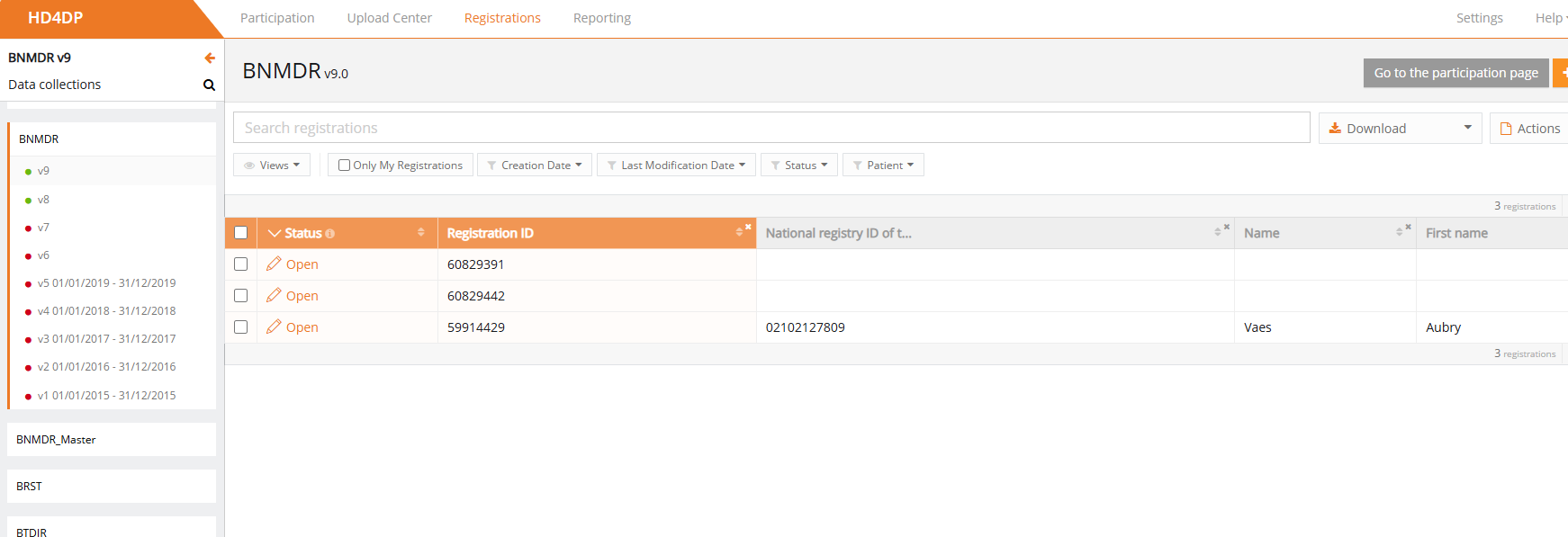Select v8 under BNMDR in sidebar

(x=43, y=200)
